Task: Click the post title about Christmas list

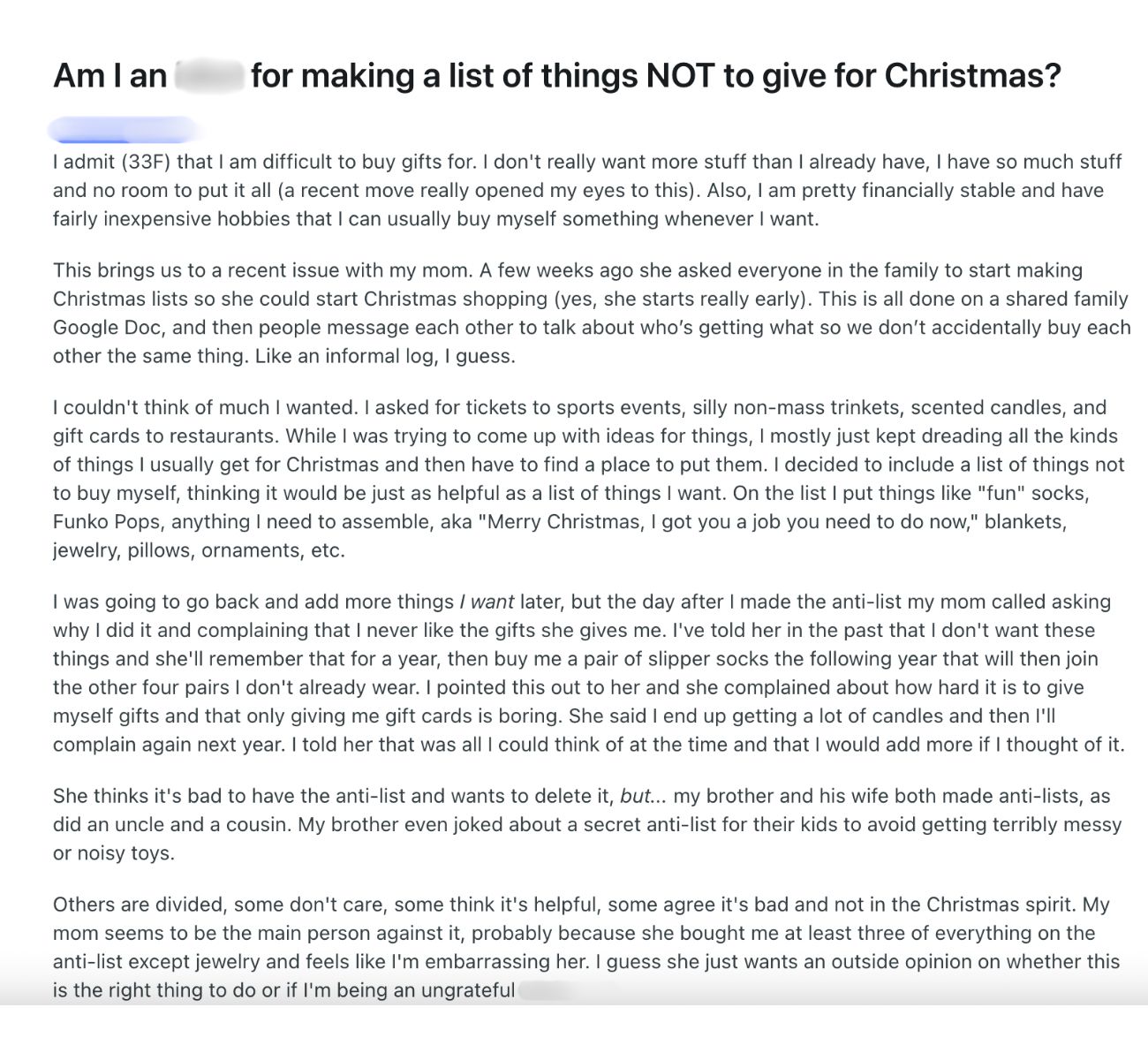Action: coord(556,76)
